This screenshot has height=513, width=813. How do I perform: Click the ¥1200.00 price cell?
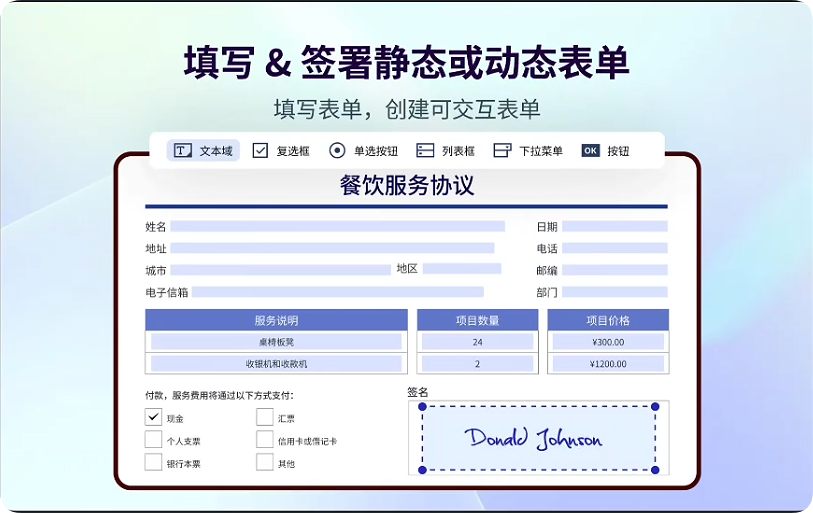pyautogui.click(x=608, y=364)
